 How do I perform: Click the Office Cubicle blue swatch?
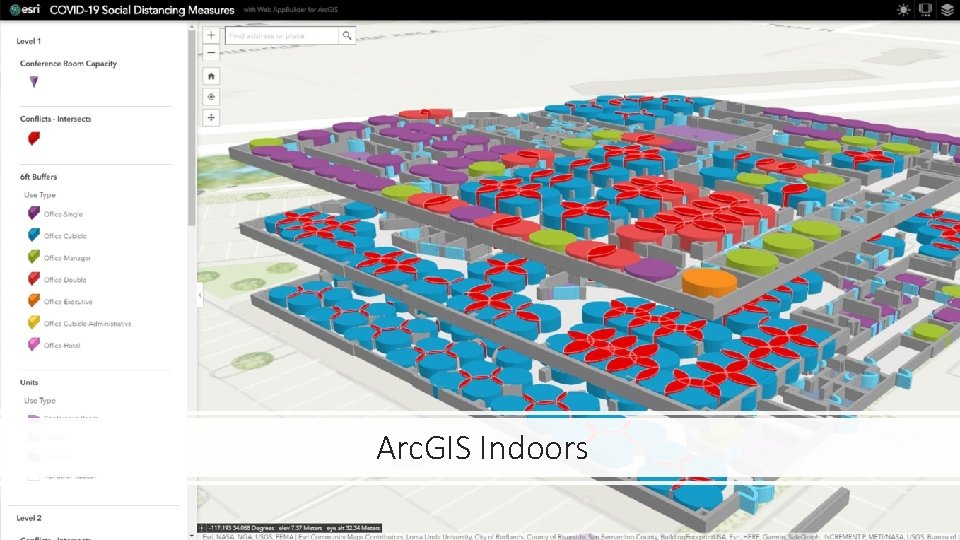point(34,235)
